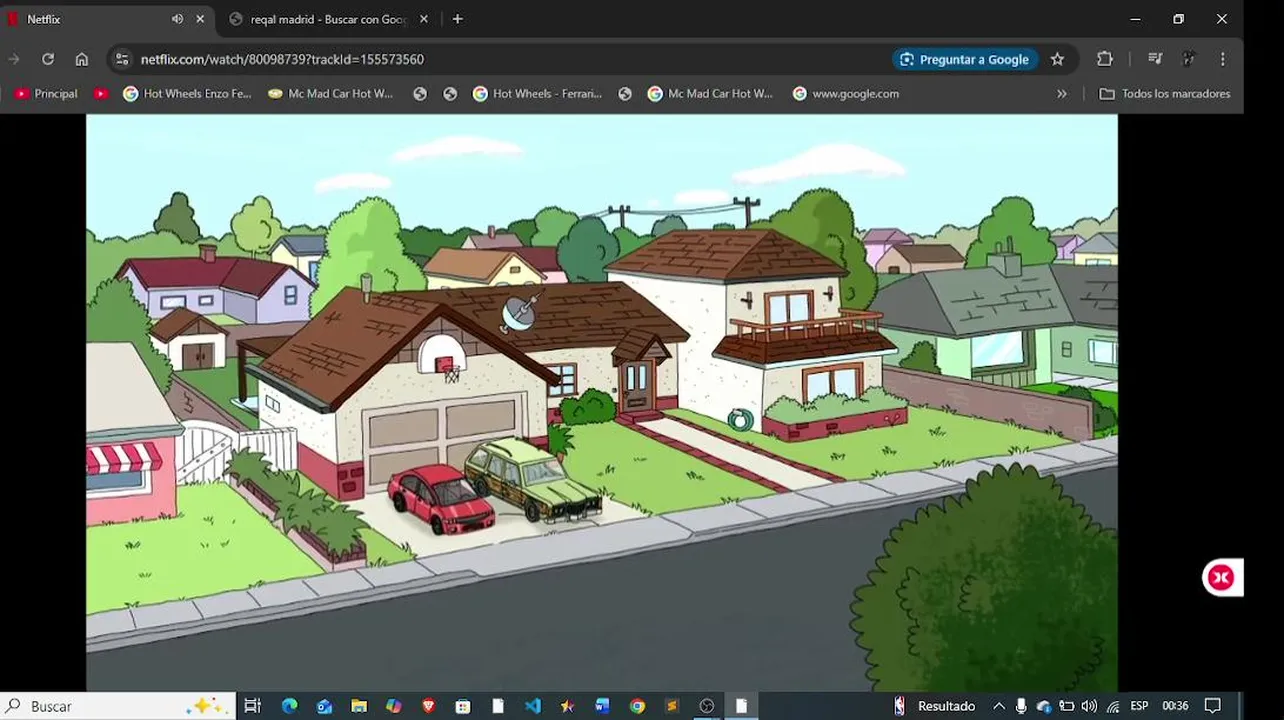Click the Windows Buscar search box

coord(118,706)
